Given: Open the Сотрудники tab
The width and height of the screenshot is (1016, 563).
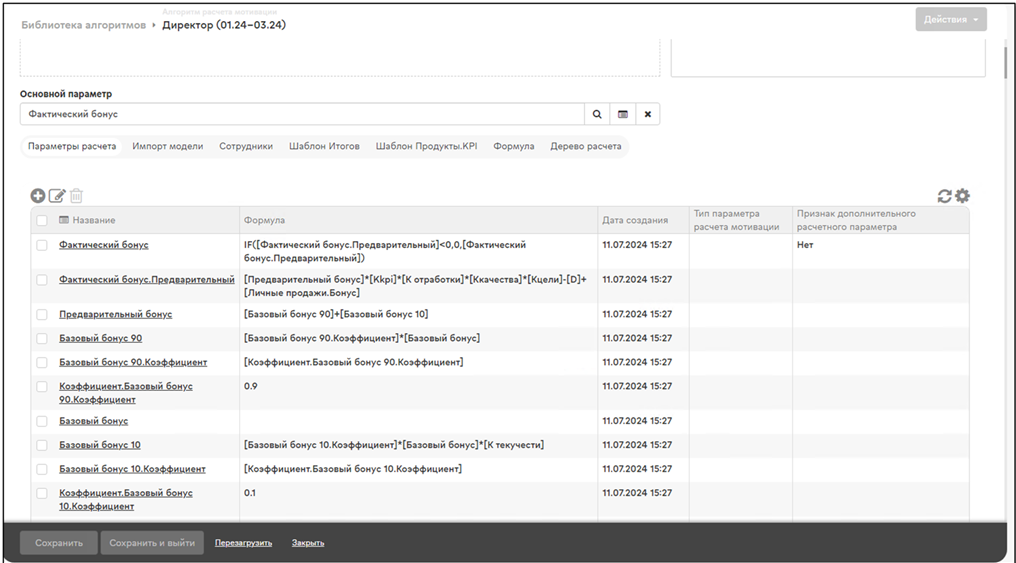Looking at the screenshot, I should (245, 146).
